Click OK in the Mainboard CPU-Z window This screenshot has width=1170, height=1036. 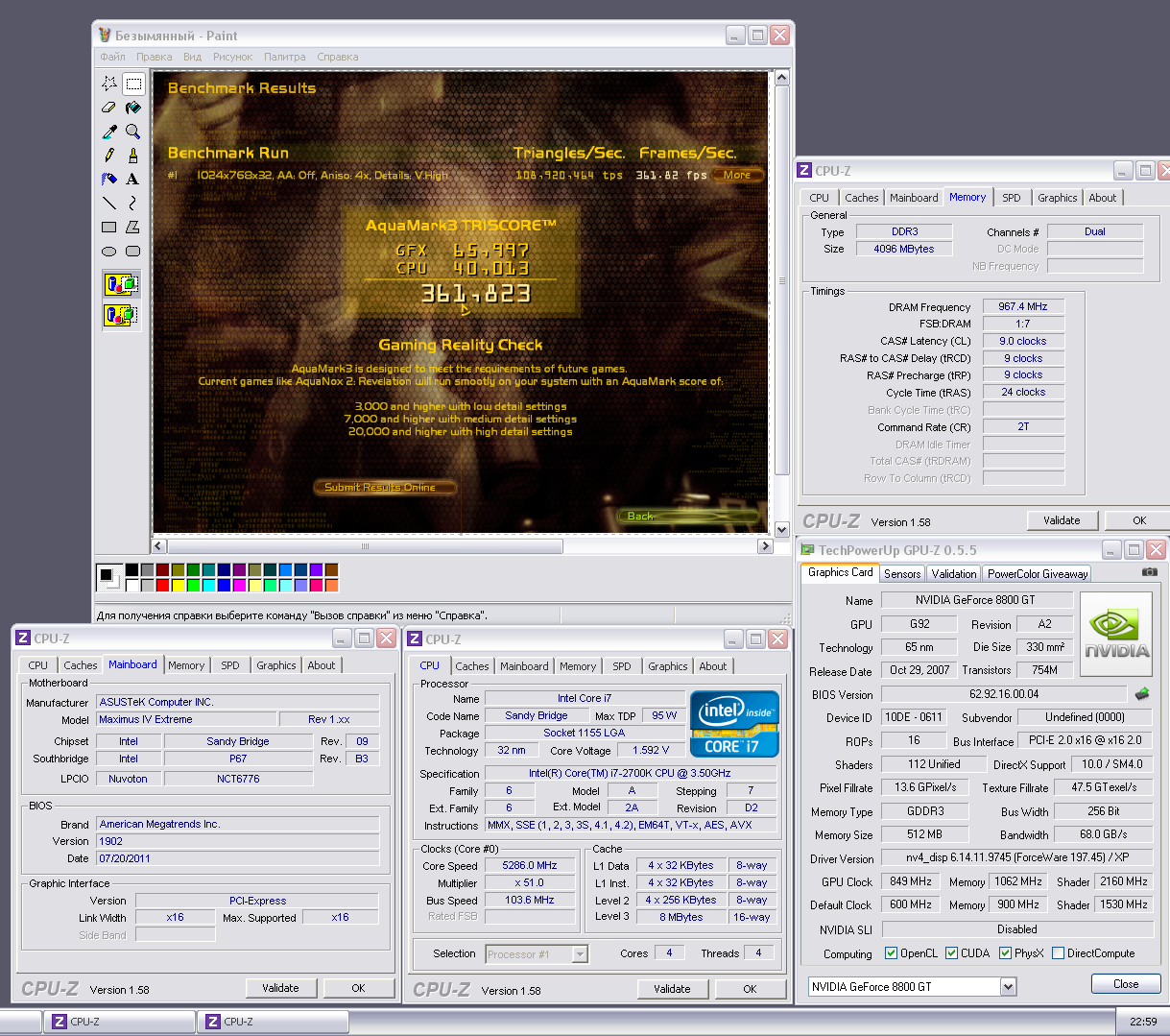coord(358,988)
